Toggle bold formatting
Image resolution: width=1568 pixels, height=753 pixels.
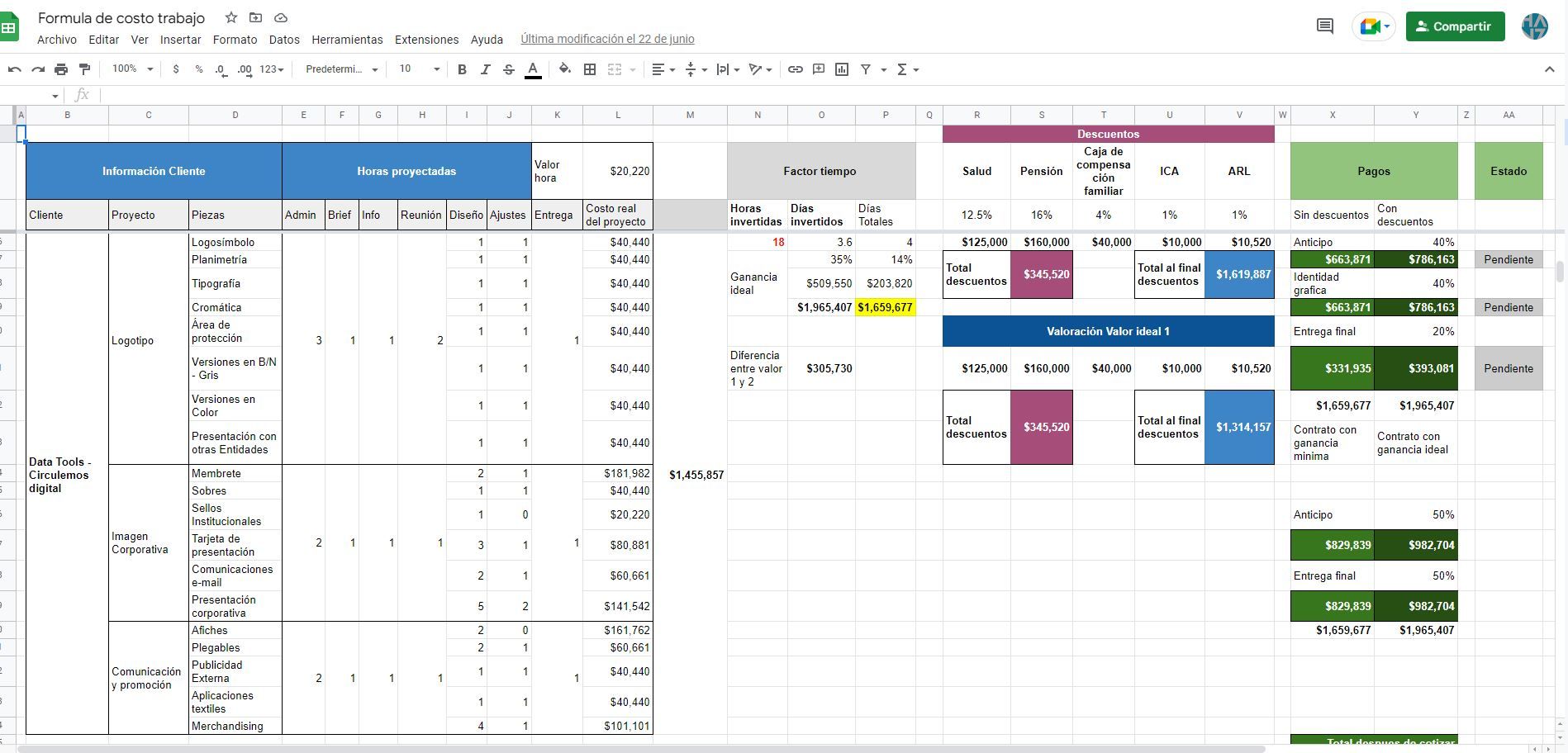462,69
